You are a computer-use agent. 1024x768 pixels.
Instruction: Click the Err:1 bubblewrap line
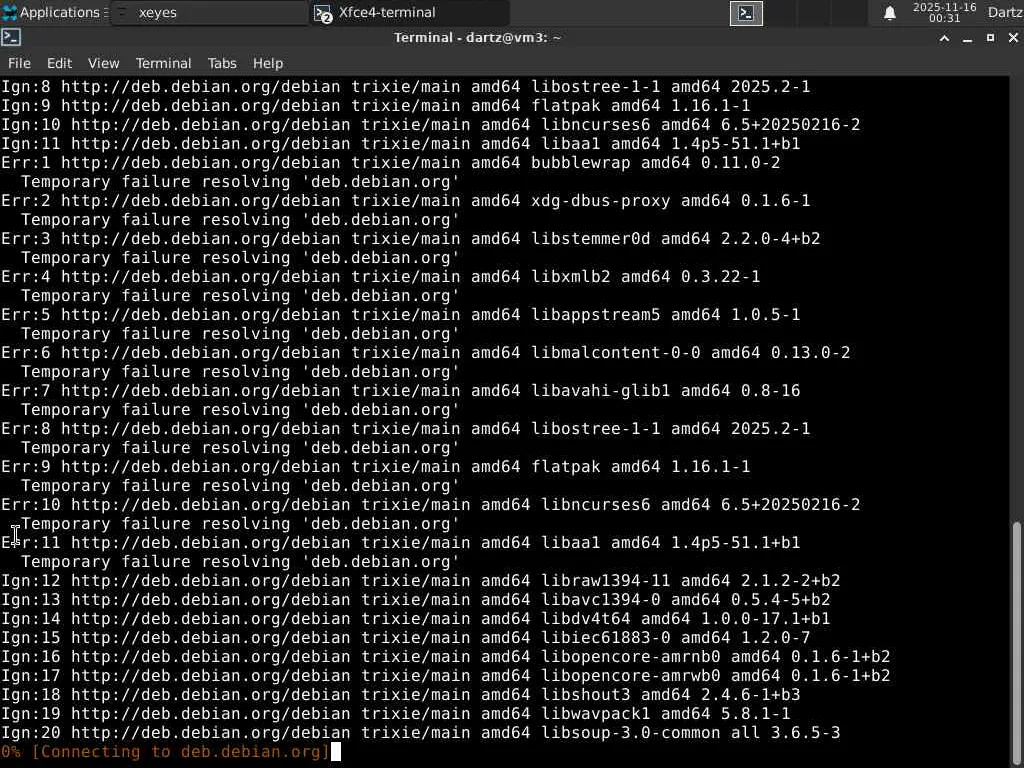pyautogui.click(x=391, y=163)
